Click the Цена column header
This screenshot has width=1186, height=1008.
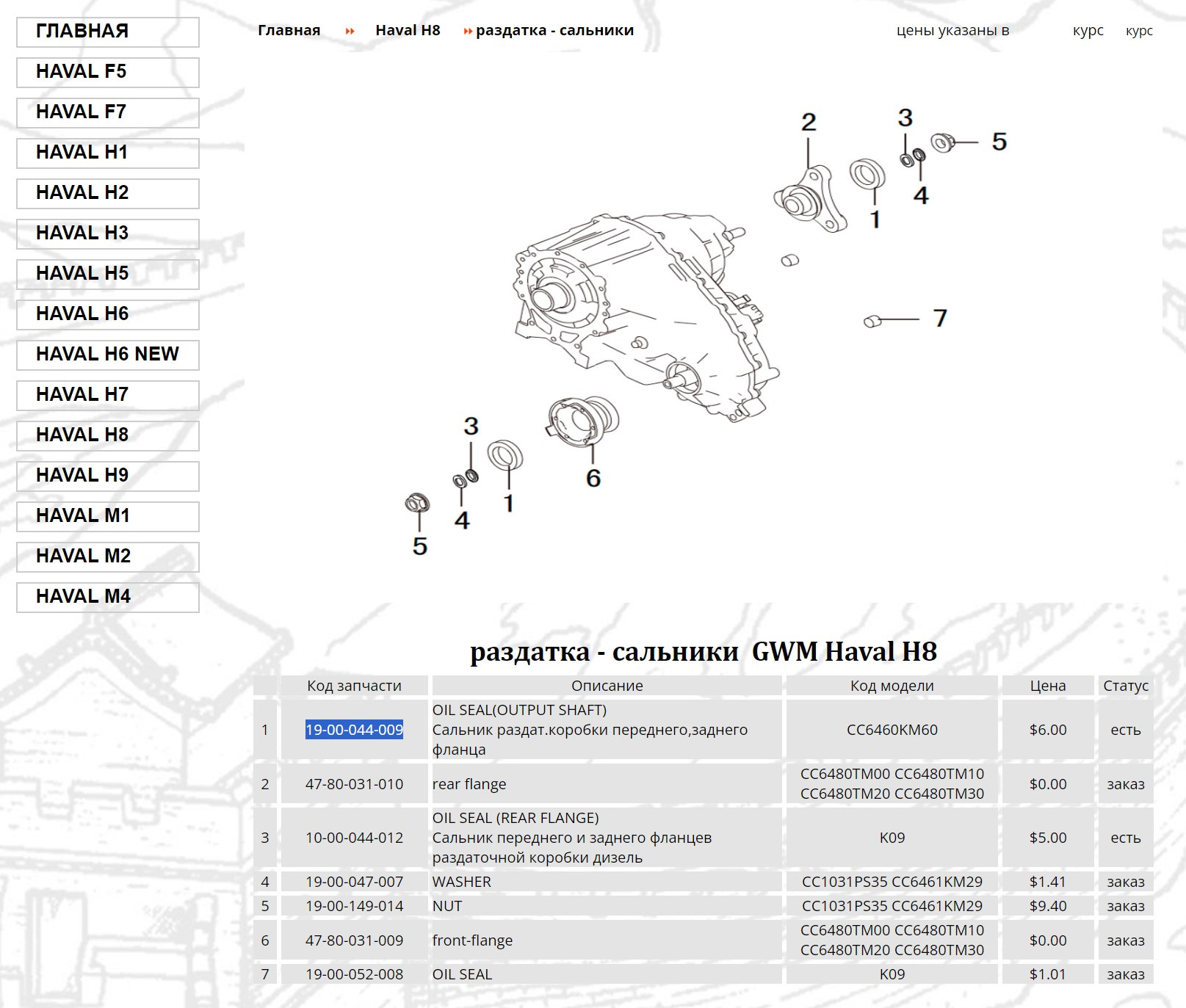(1048, 686)
